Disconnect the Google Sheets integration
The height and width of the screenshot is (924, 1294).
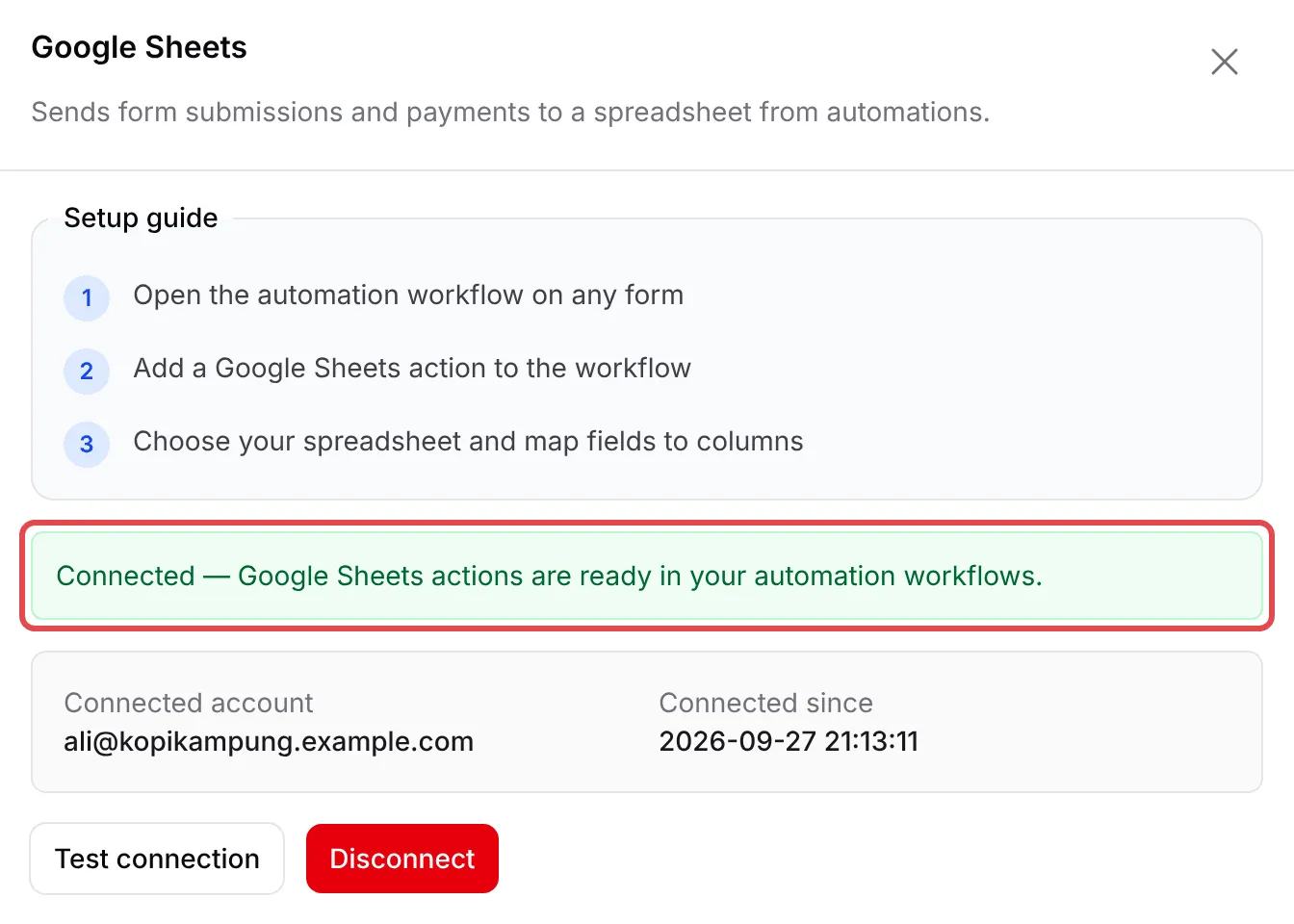pyautogui.click(x=402, y=859)
